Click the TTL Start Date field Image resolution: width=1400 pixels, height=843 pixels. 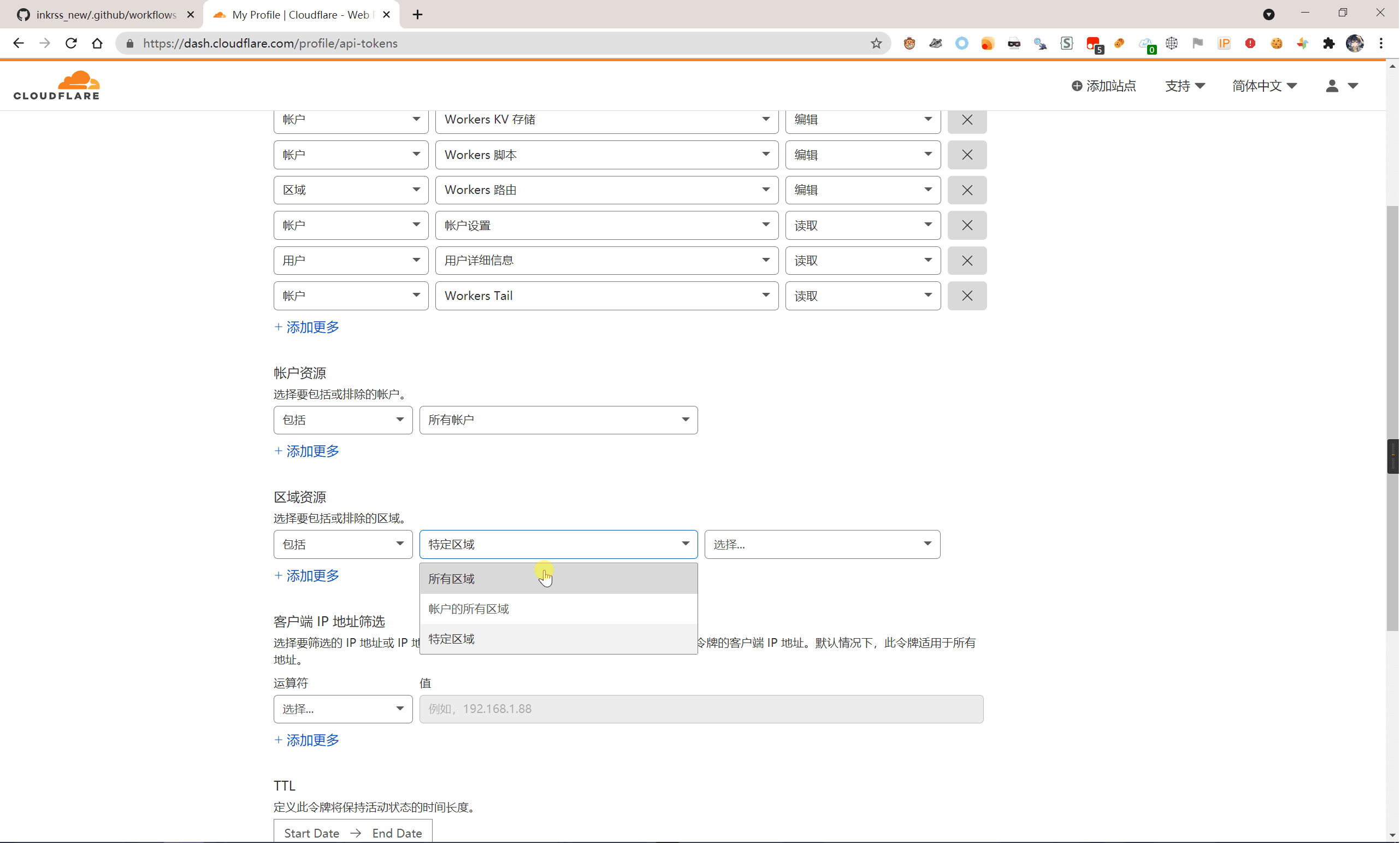pyautogui.click(x=312, y=833)
